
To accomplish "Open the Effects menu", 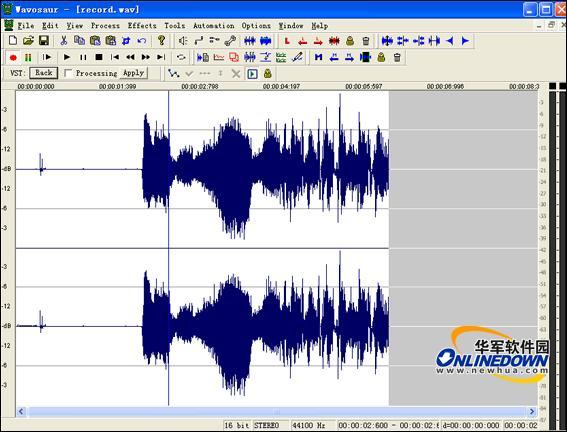I will tap(142, 26).
